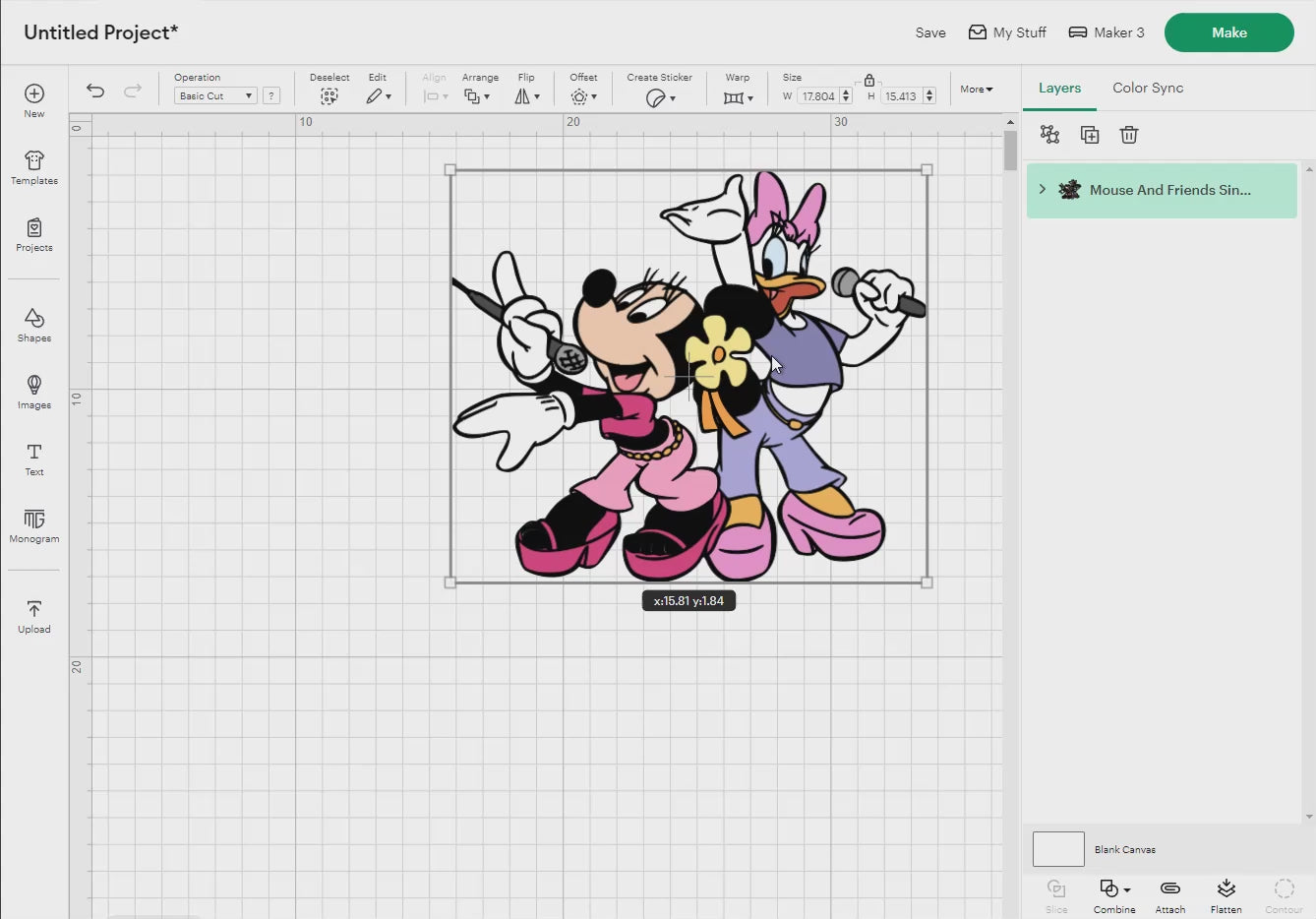Screen dimensions: 1316x919
Task: Open the Align dropdown
Action: pyautogui.click(x=435, y=96)
